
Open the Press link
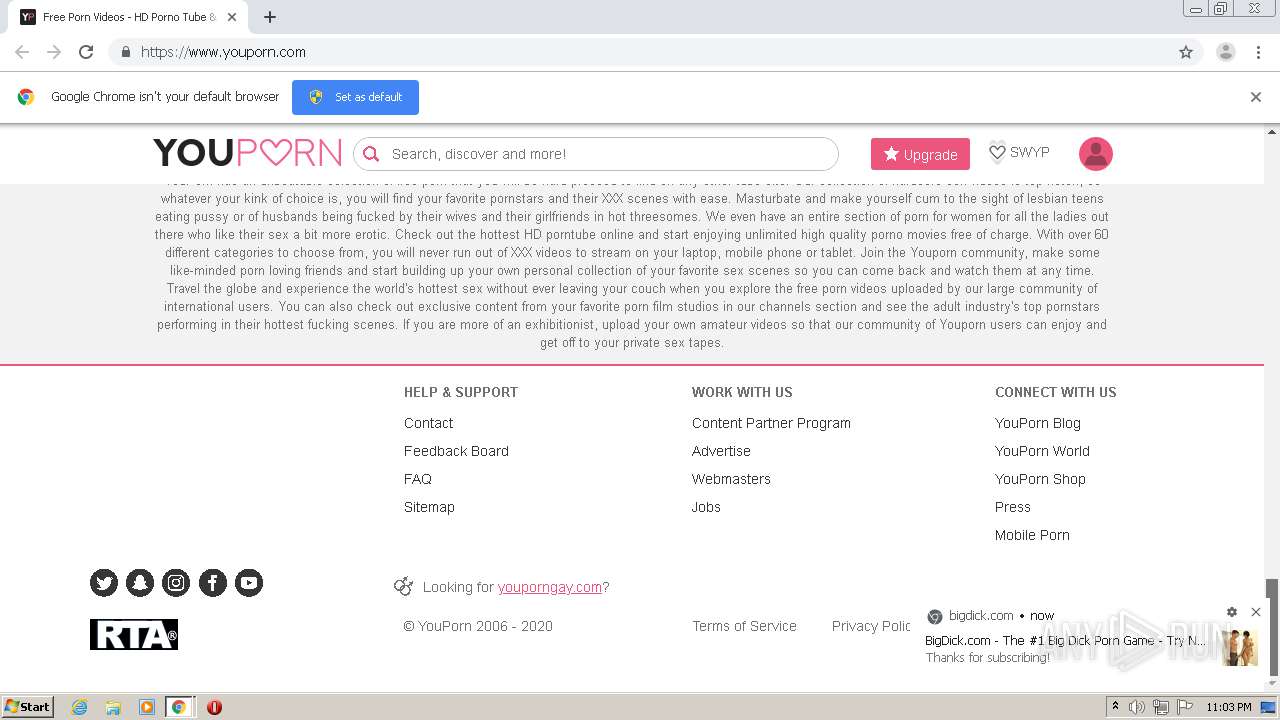1013,507
